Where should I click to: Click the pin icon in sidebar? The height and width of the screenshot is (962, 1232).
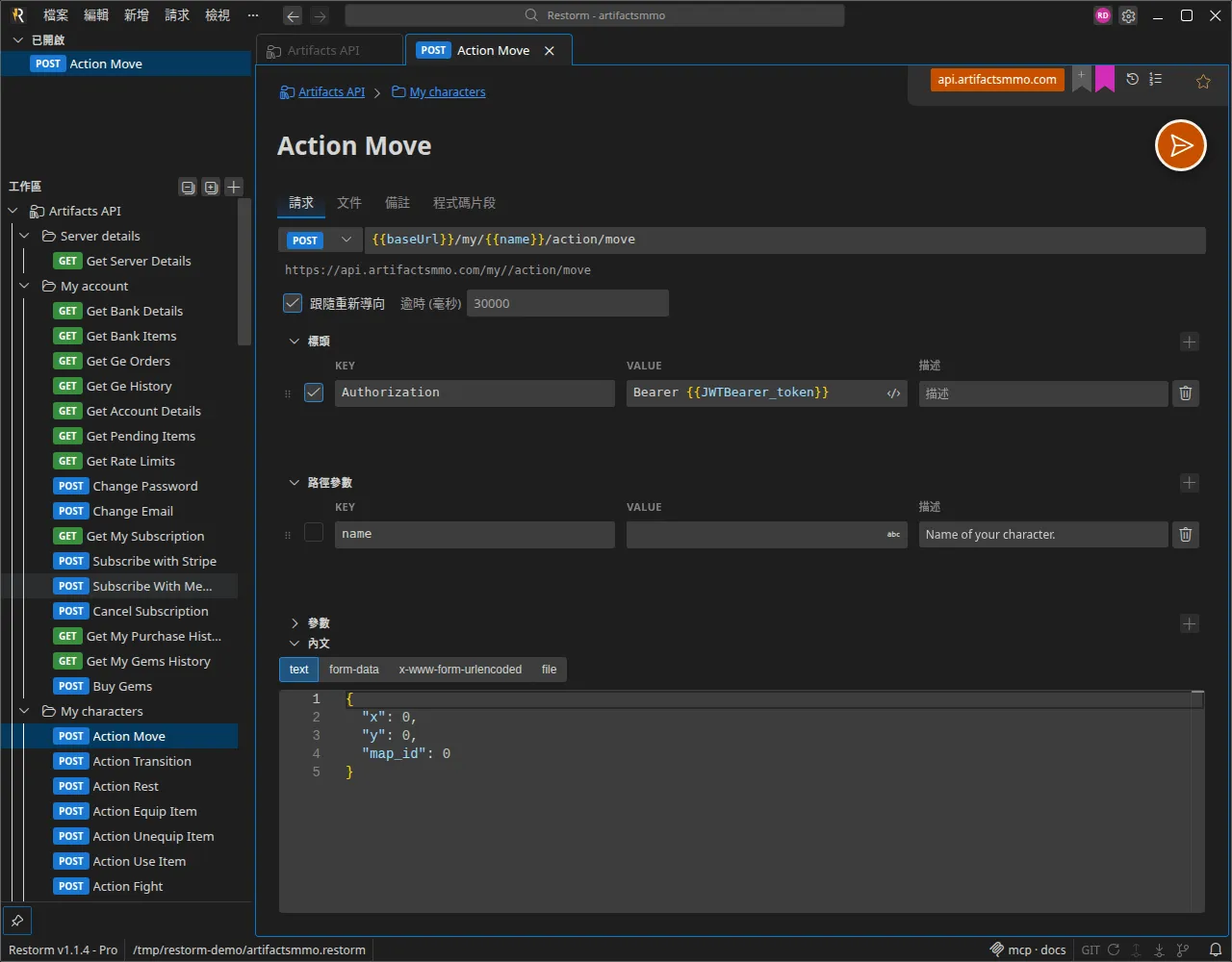tap(17, 921)
